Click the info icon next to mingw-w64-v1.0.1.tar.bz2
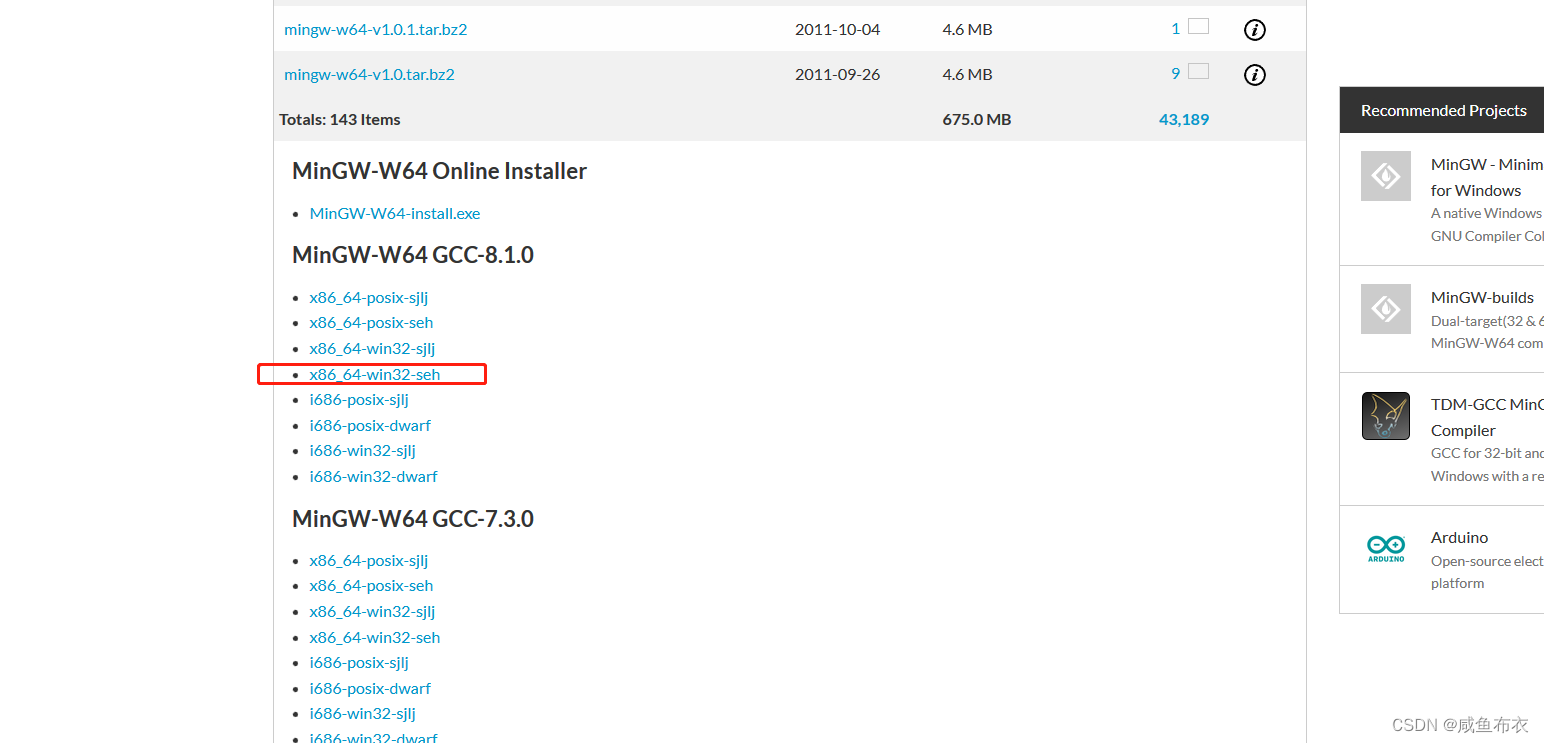The image size is (1544, 743). coord(1254,30)
